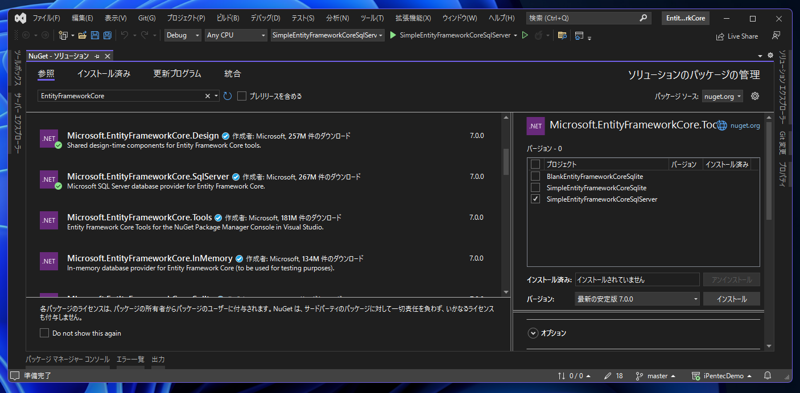Open the nuget.org link in details pane
Viewport: 800px width, 393px height.
click(745, 126)
